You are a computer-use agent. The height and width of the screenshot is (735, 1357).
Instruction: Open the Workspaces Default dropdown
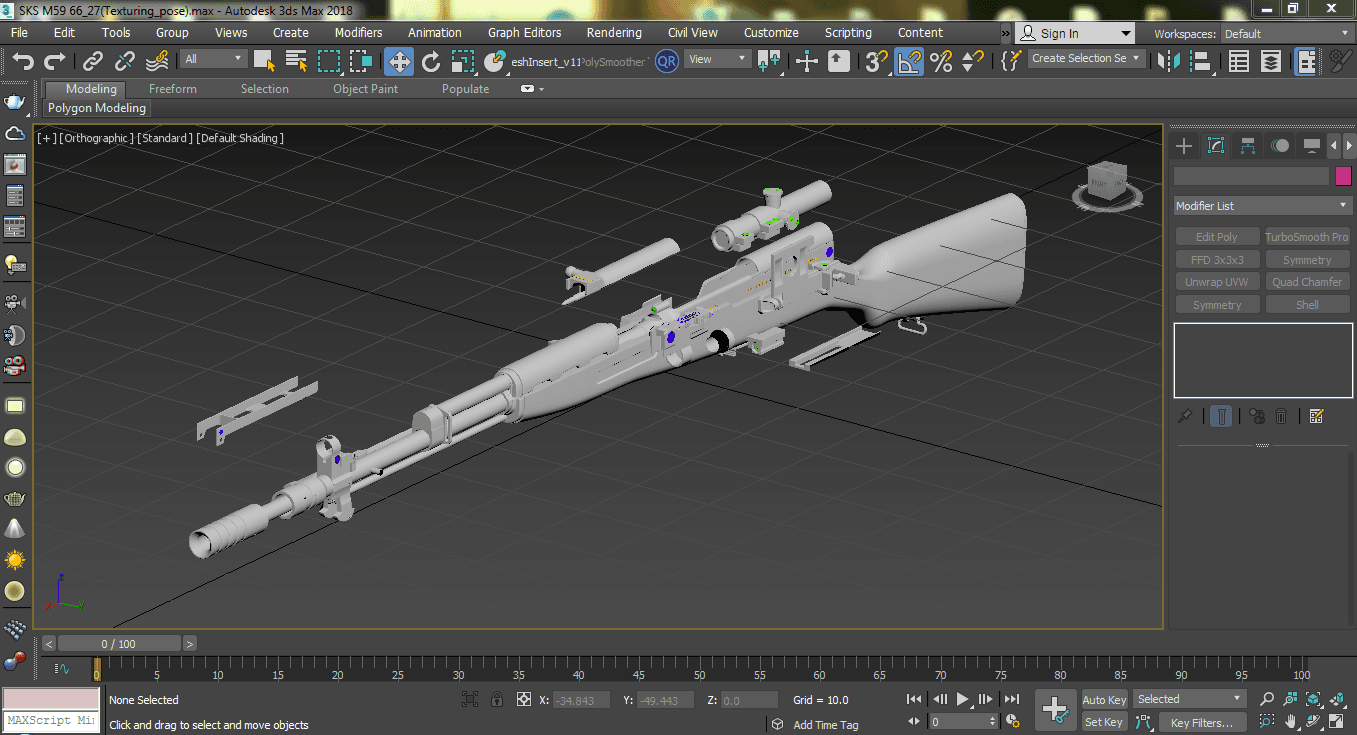[x=1286, y=33]
